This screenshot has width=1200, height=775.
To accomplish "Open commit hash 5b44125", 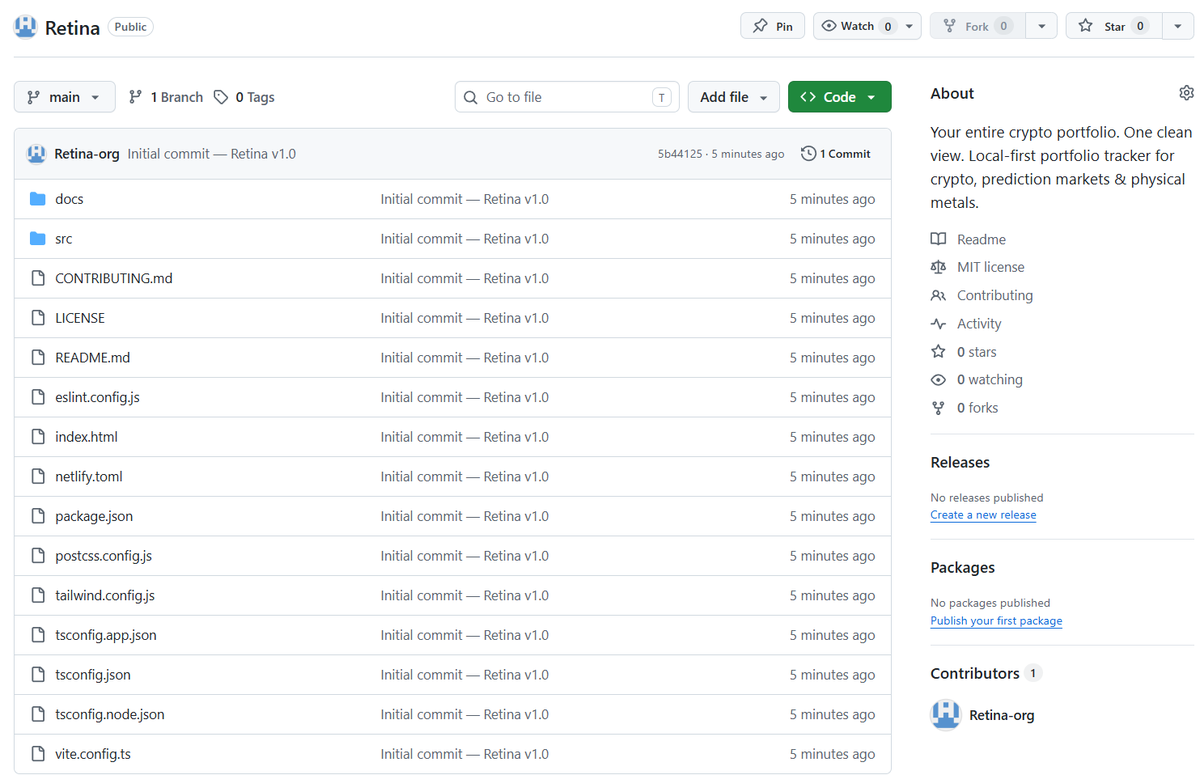I will tap(680, 154).
